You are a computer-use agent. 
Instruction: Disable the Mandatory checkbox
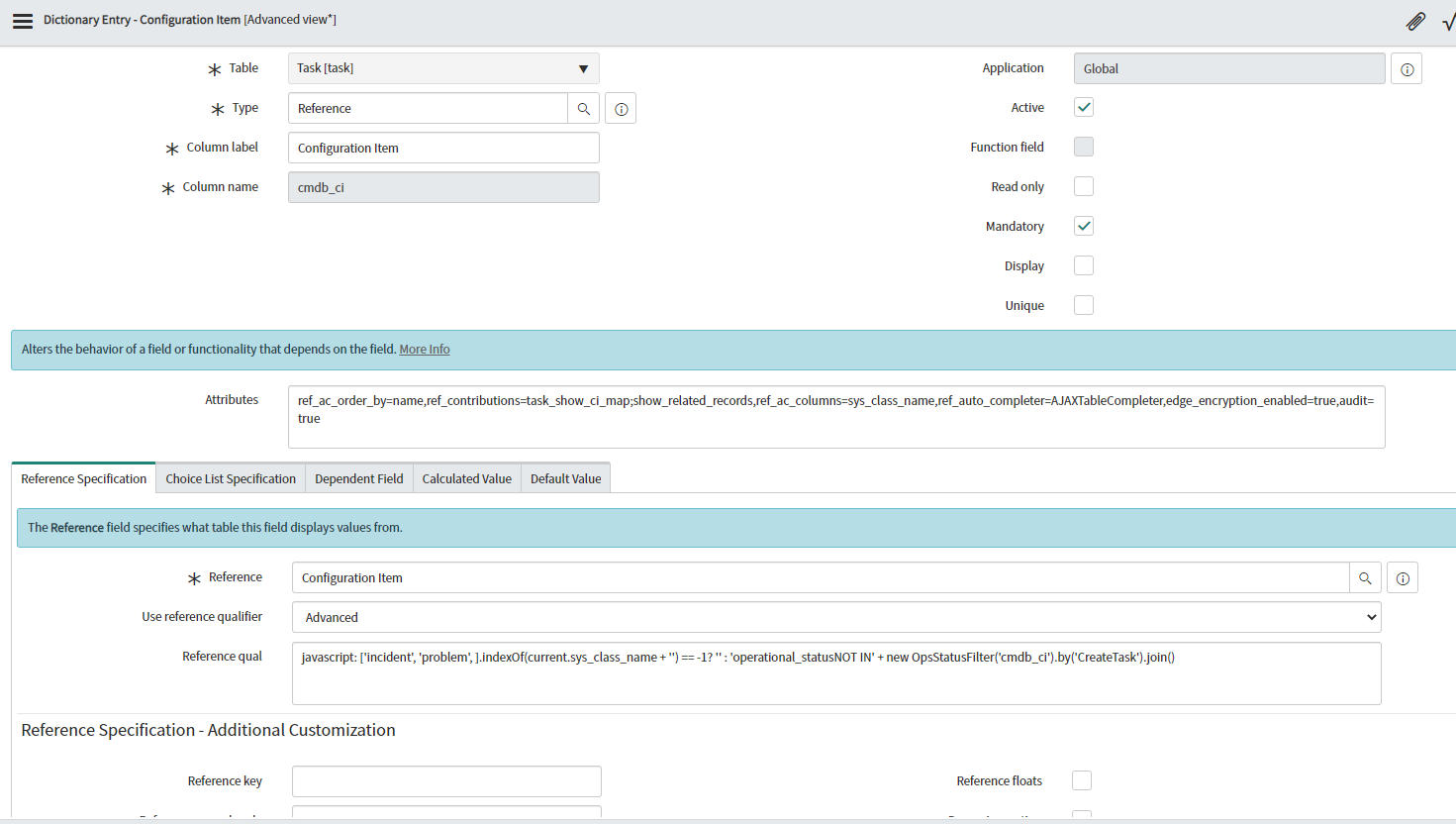[1083, 226]
